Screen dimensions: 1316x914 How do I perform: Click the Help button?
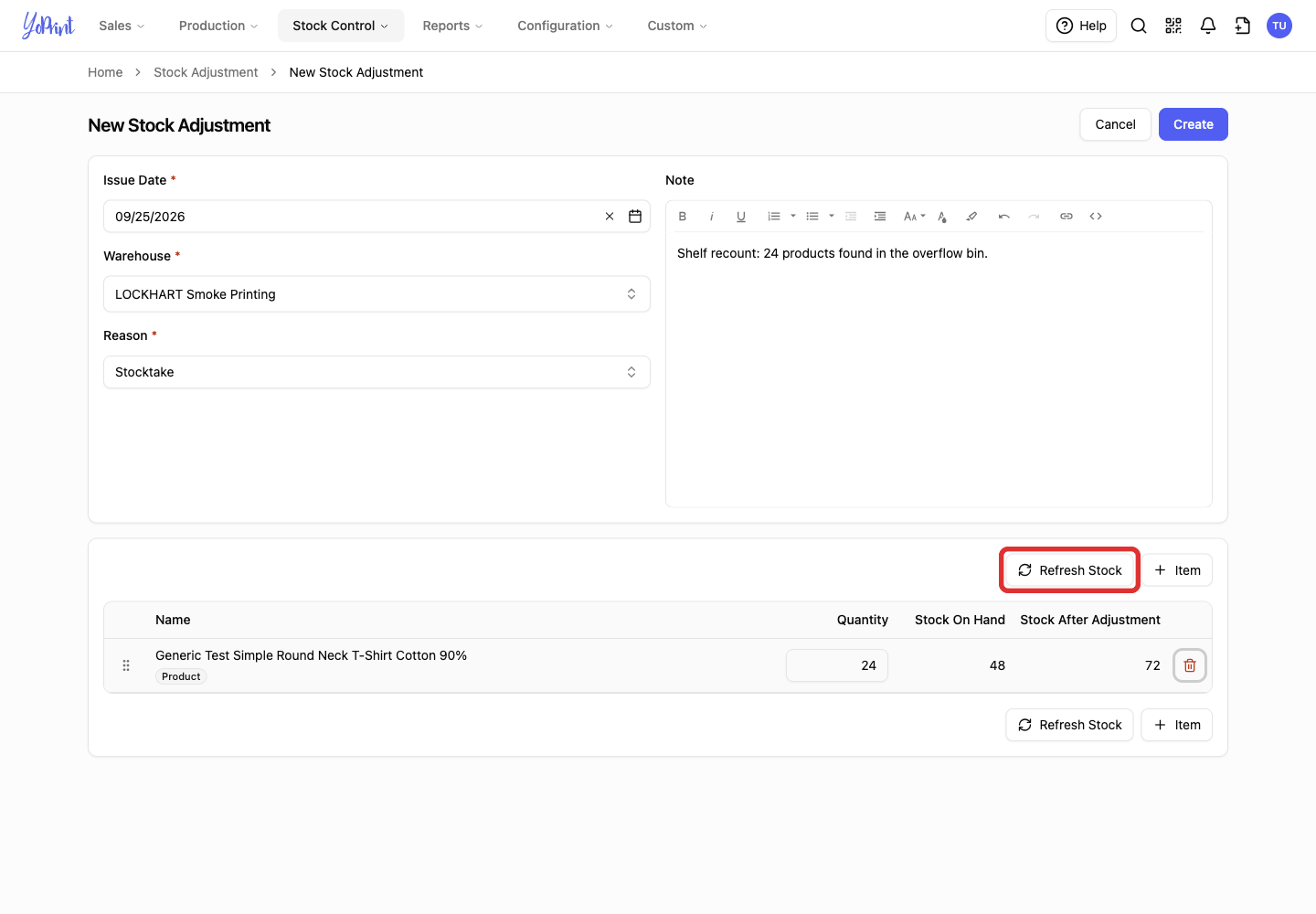tap(1081, 26)
